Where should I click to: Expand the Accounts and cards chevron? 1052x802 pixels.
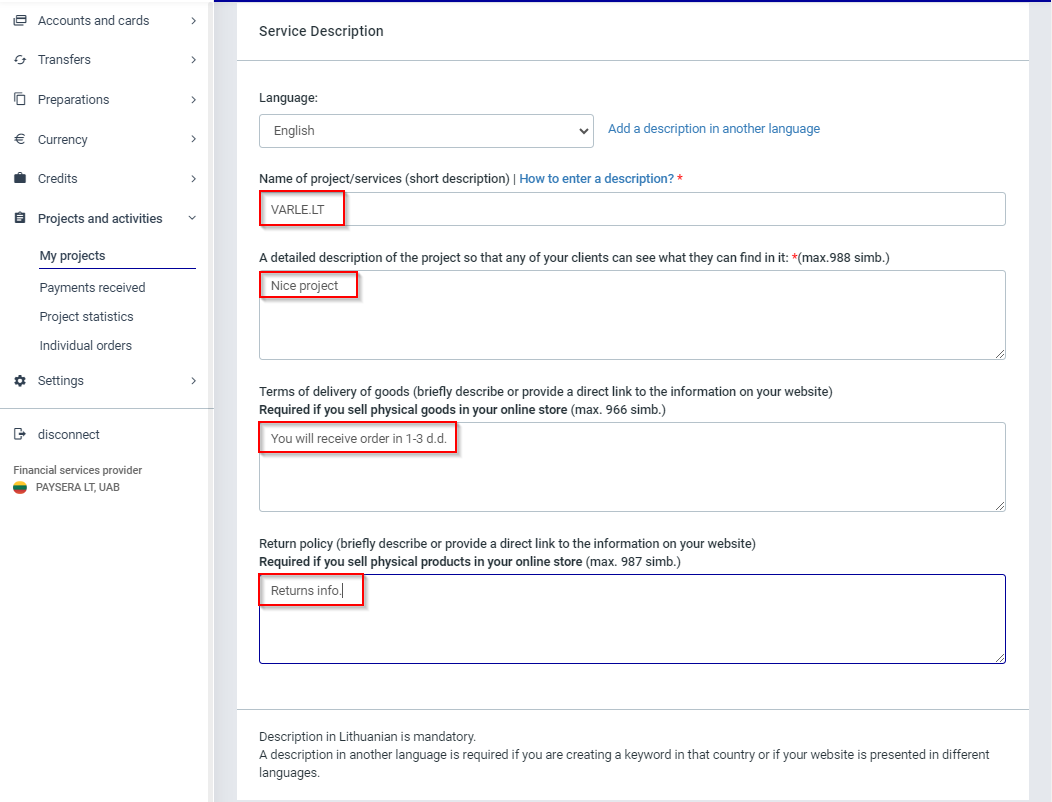[x=193, y=21]
